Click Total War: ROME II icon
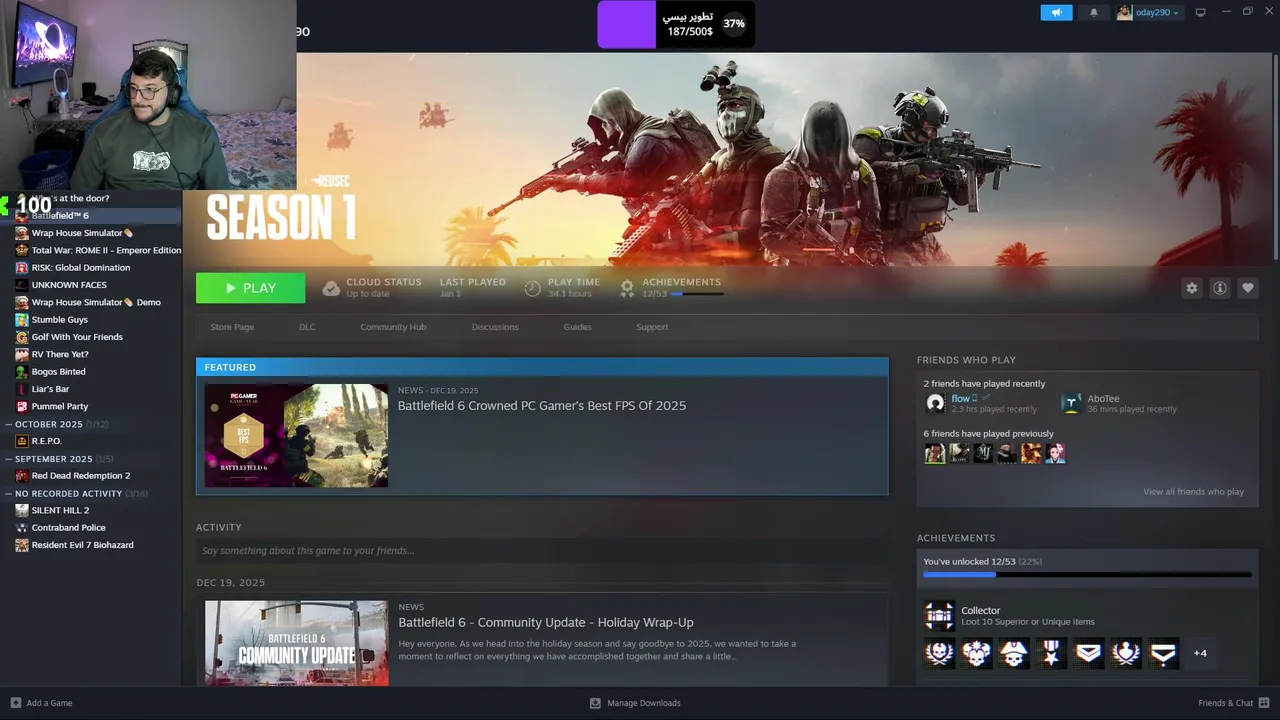Screen dimensions: 1280x720 click(x=22, y=250)
